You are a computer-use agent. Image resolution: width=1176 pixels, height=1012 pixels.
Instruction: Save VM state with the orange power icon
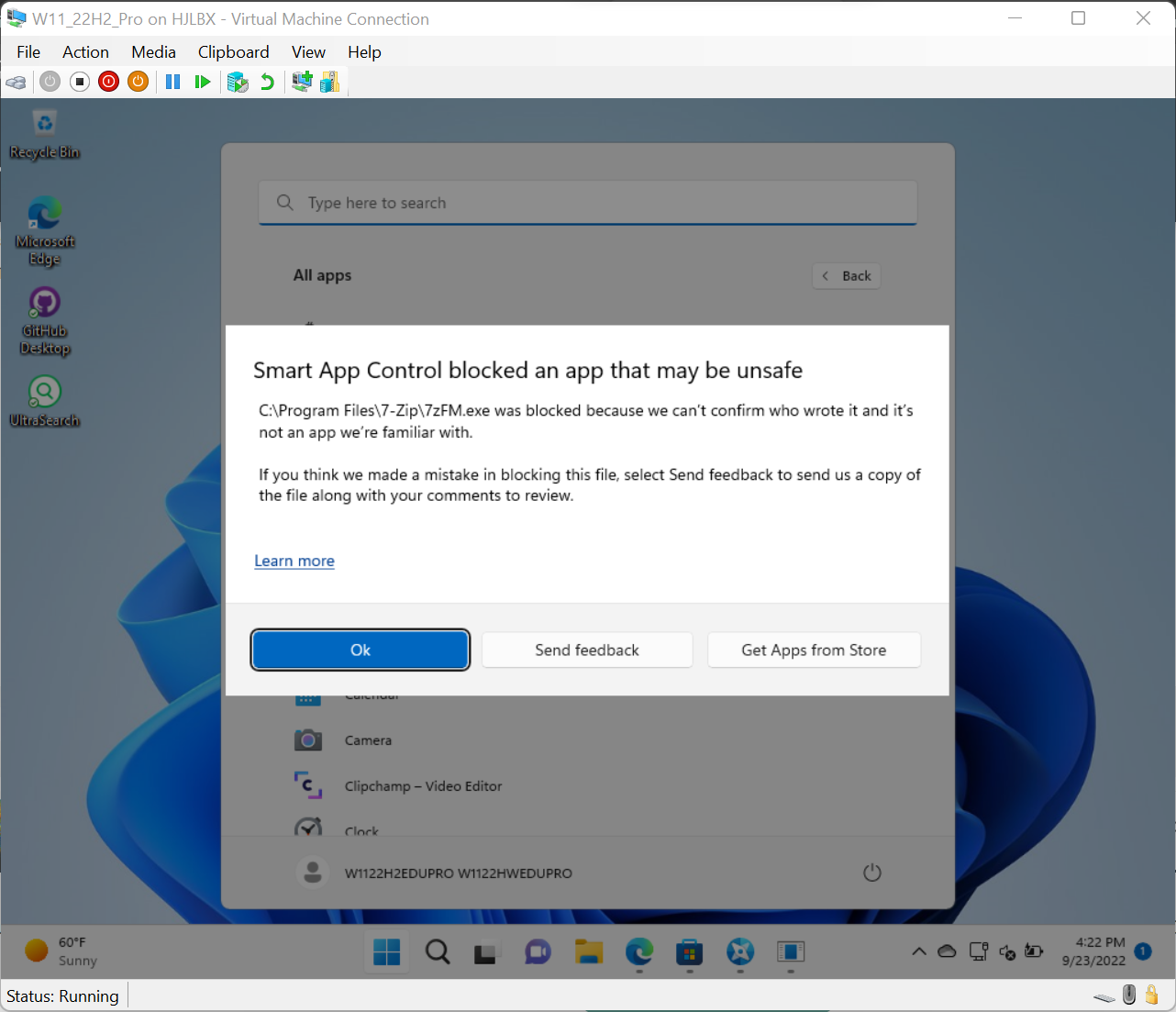pos(139,82)
